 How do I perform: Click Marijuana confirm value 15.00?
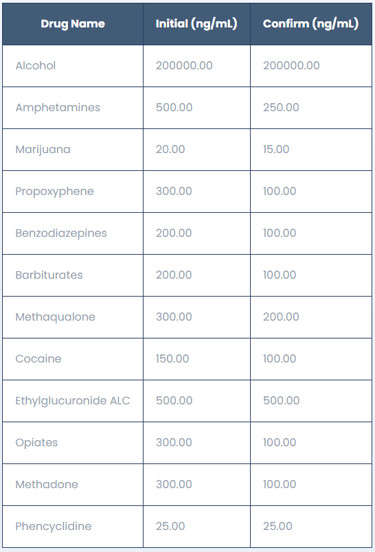tap(276, 149)
